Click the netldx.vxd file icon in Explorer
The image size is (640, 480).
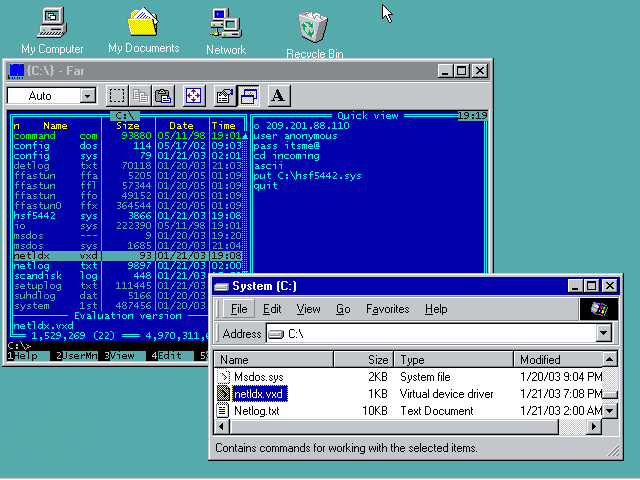[223, 393]
